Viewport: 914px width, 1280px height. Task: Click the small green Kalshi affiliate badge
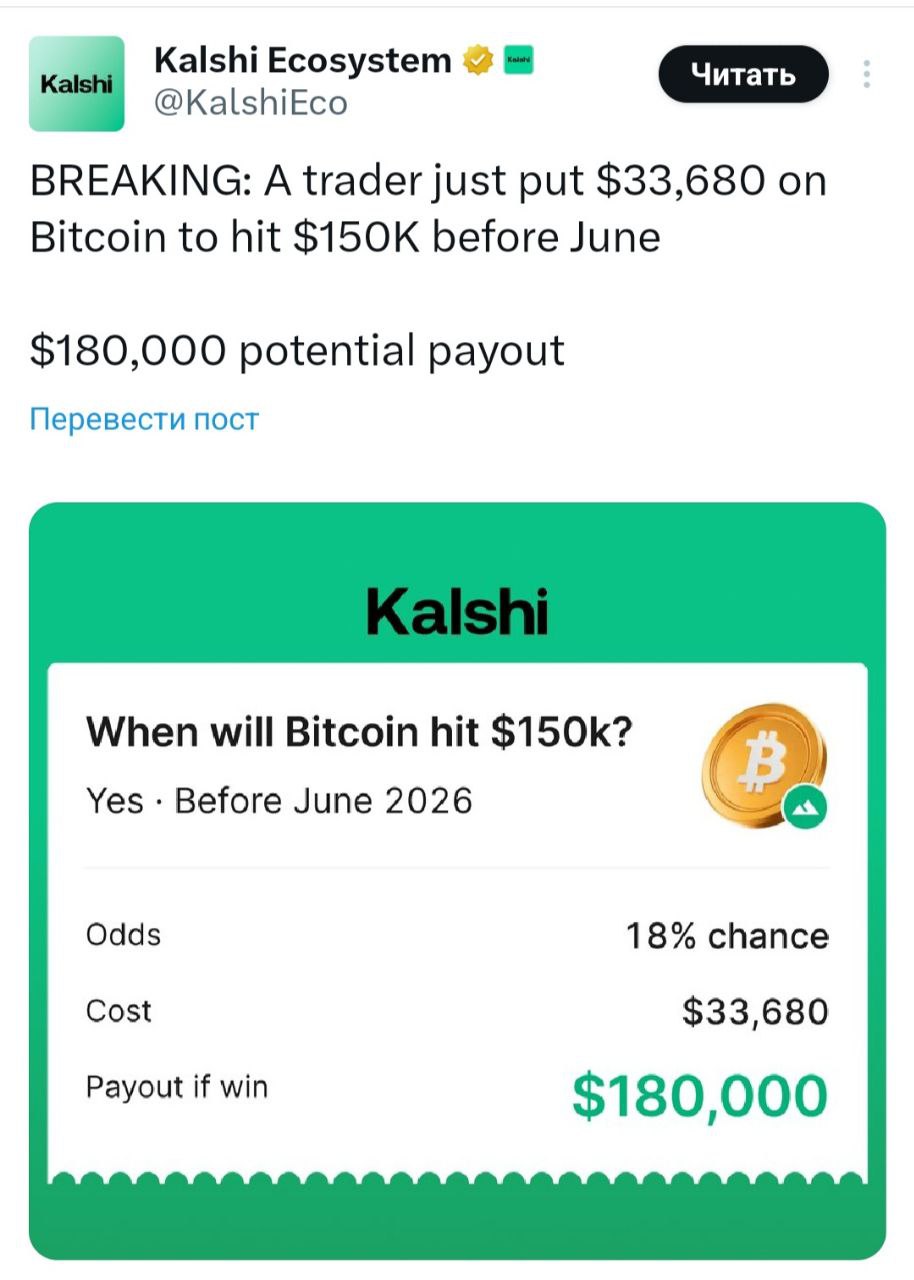click(518, 61)
